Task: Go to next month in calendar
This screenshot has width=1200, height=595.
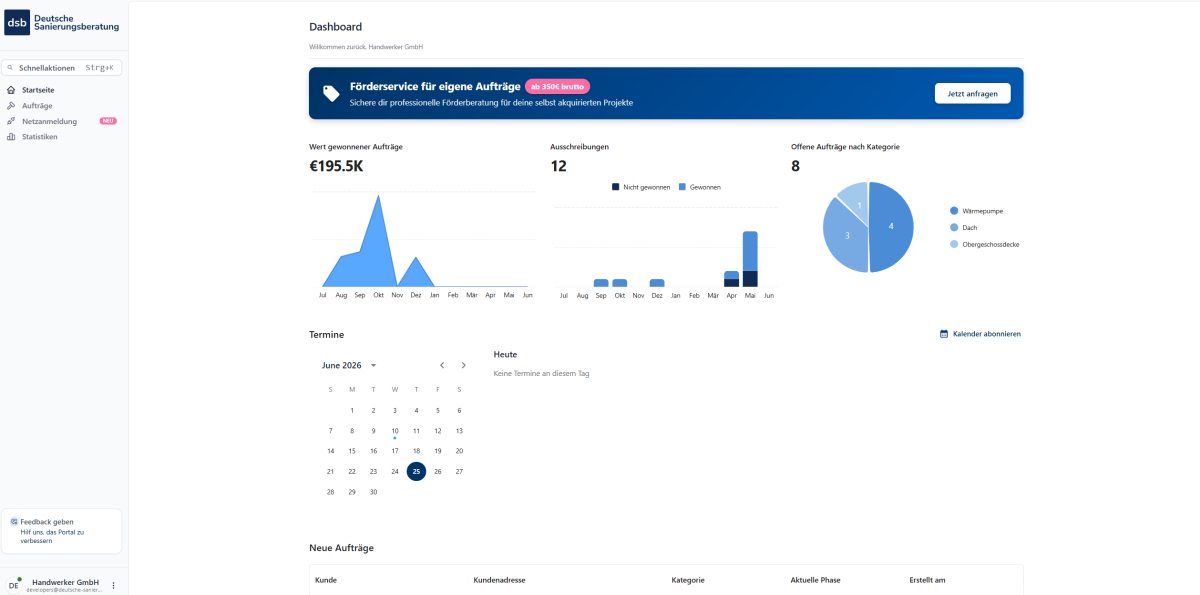Action: (463, 365)
